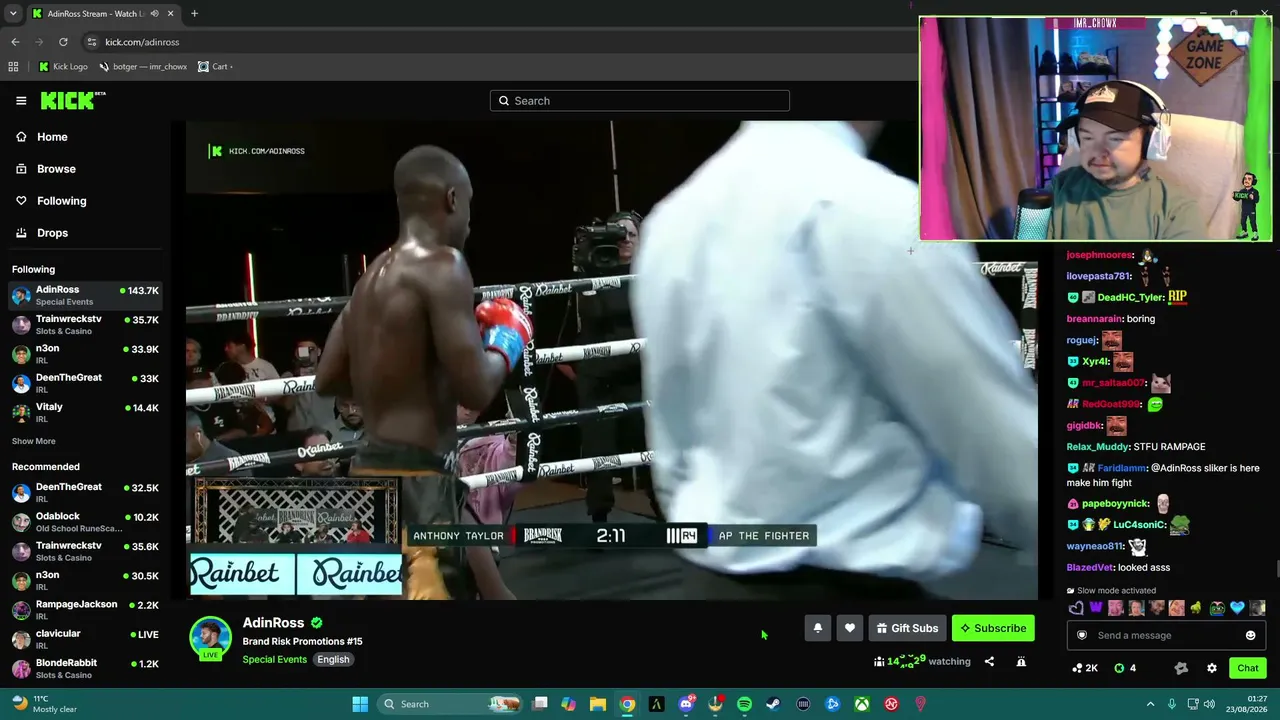
Task: Open Following in the sidebar
Action: 61,201
